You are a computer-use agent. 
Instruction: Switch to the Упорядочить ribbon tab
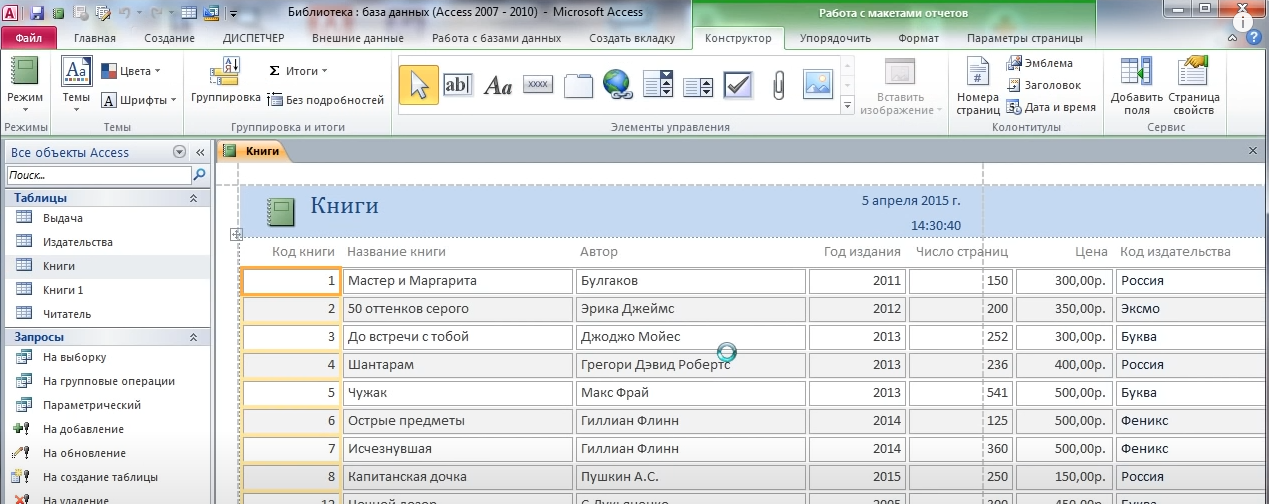click(835, 39)
